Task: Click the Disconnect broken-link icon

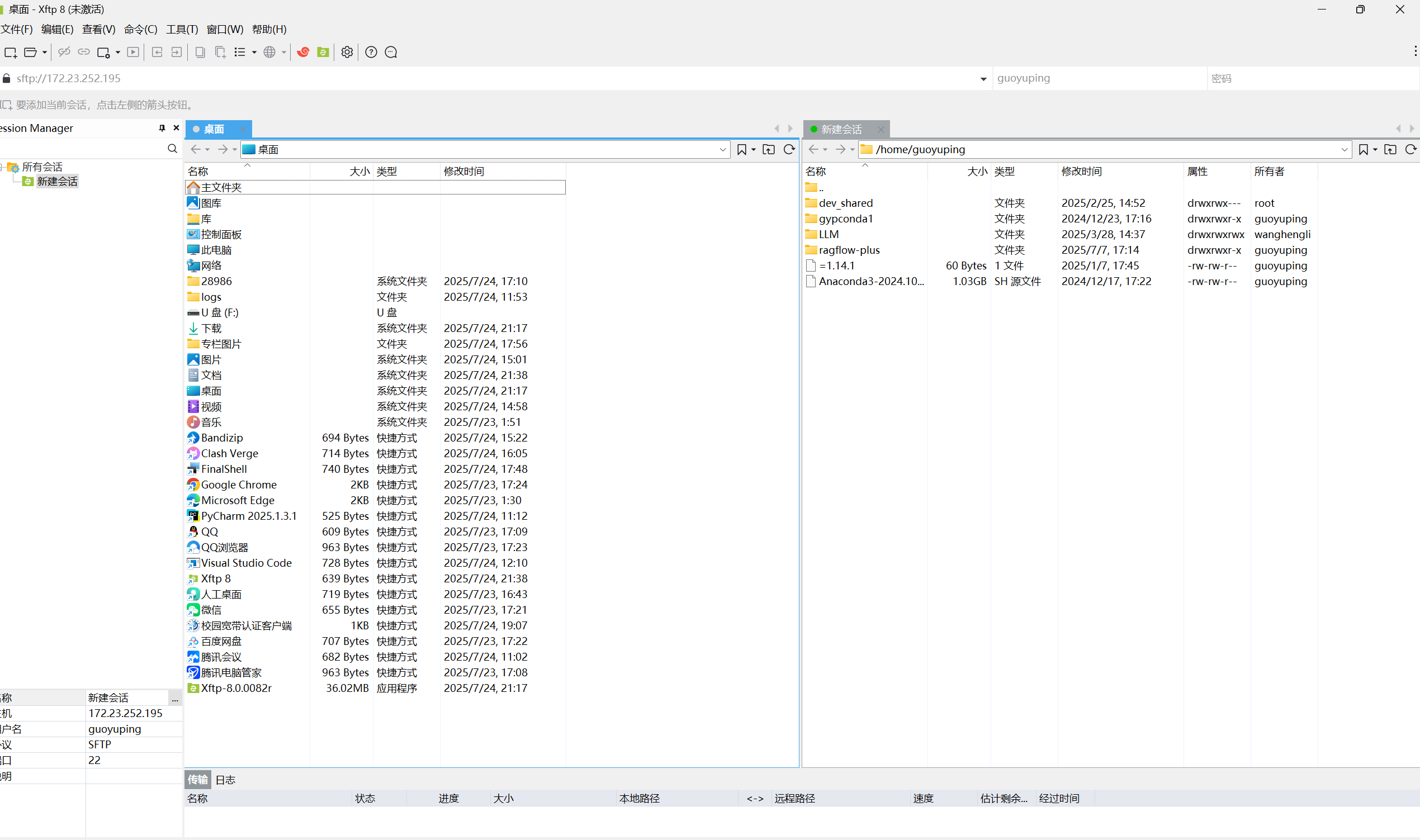Action: coord(64,52)
